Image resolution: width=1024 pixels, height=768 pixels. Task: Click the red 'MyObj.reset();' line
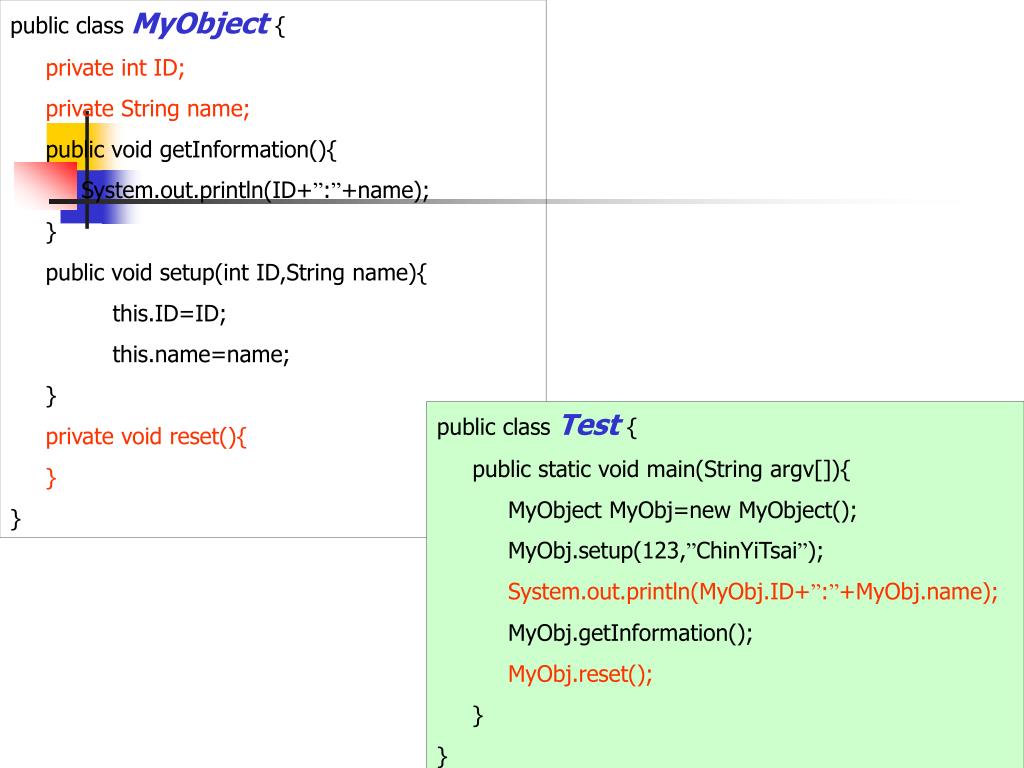tap(580, 673)
